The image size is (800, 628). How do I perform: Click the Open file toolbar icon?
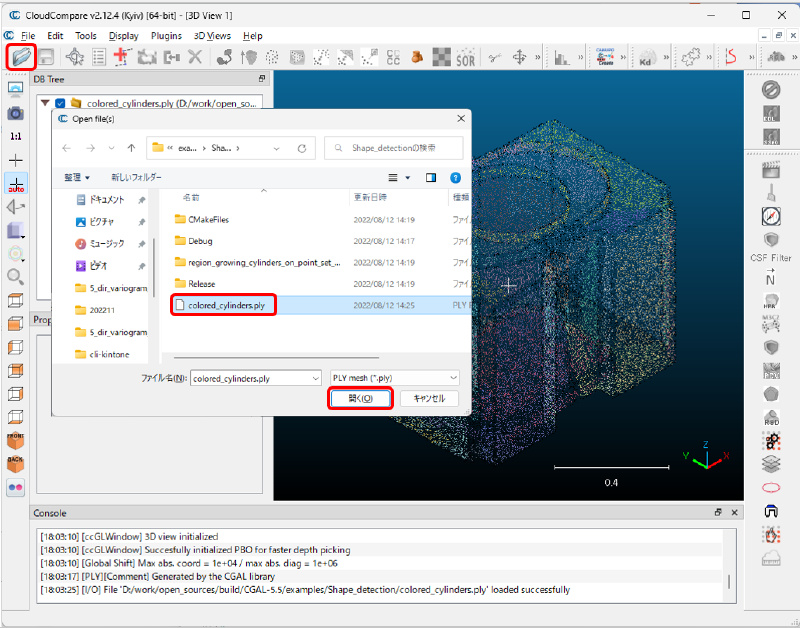tap(20, 56)
